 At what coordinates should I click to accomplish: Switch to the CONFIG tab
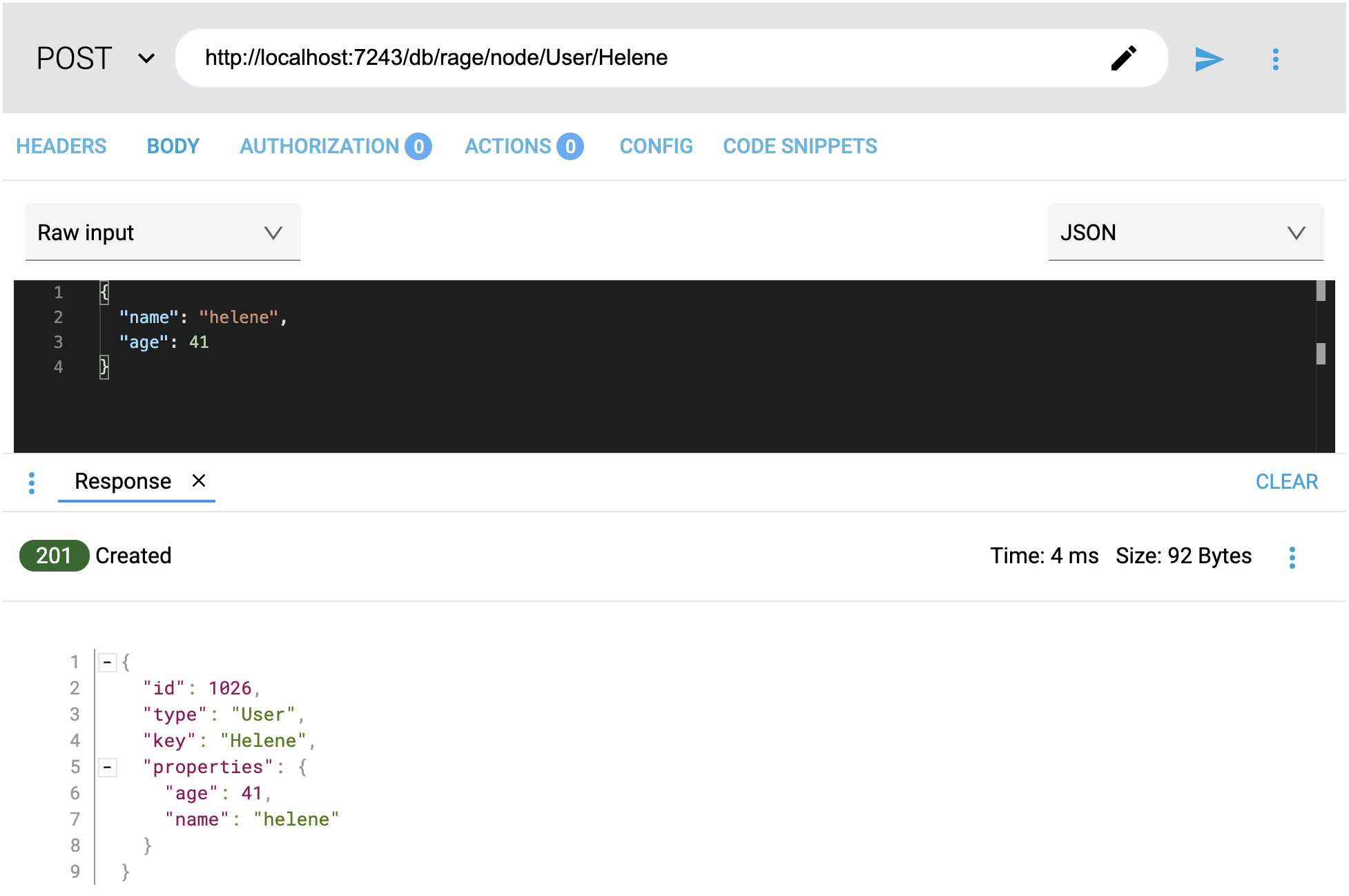point(656,146)
